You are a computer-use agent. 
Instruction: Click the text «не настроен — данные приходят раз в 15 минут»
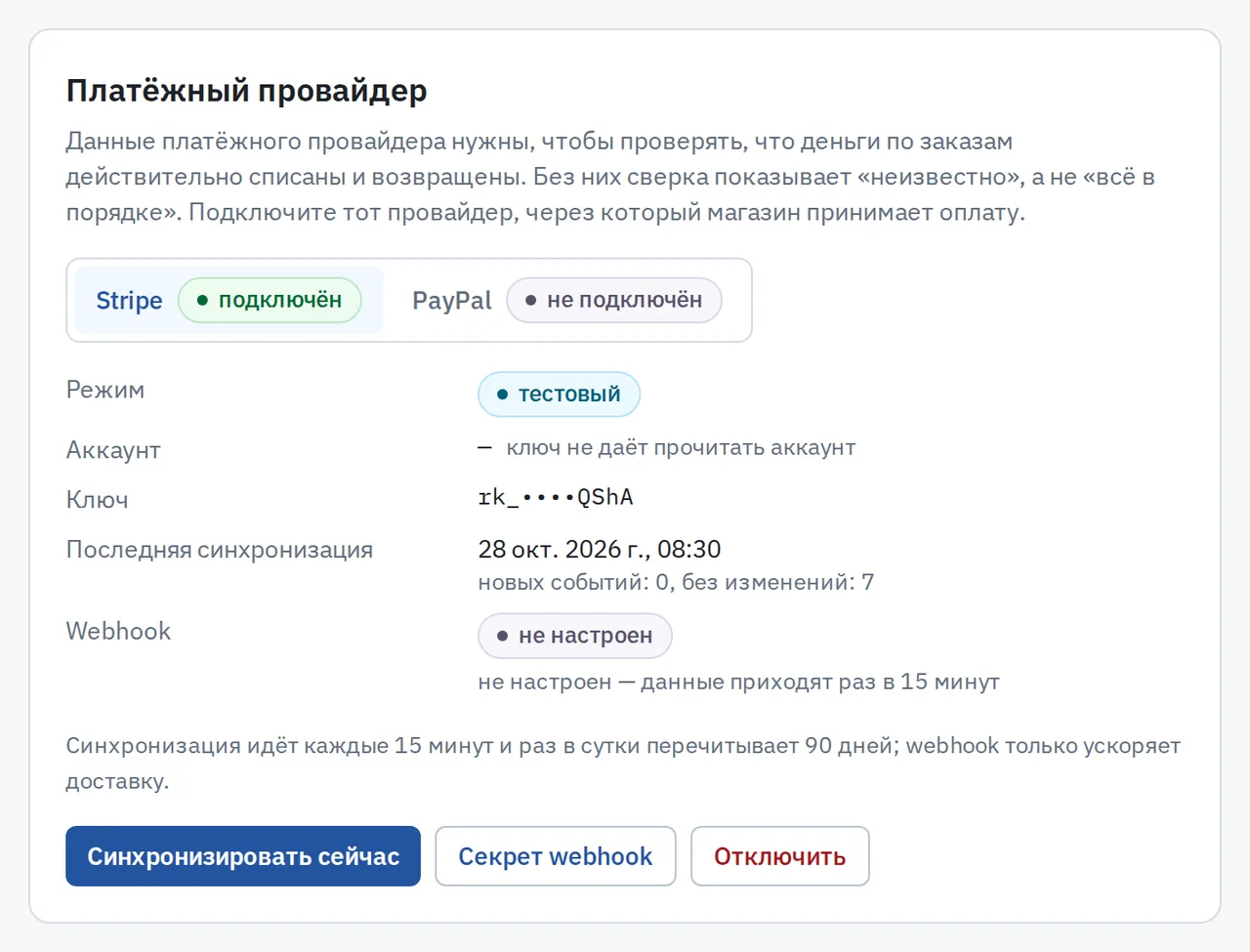click(738, 682)
